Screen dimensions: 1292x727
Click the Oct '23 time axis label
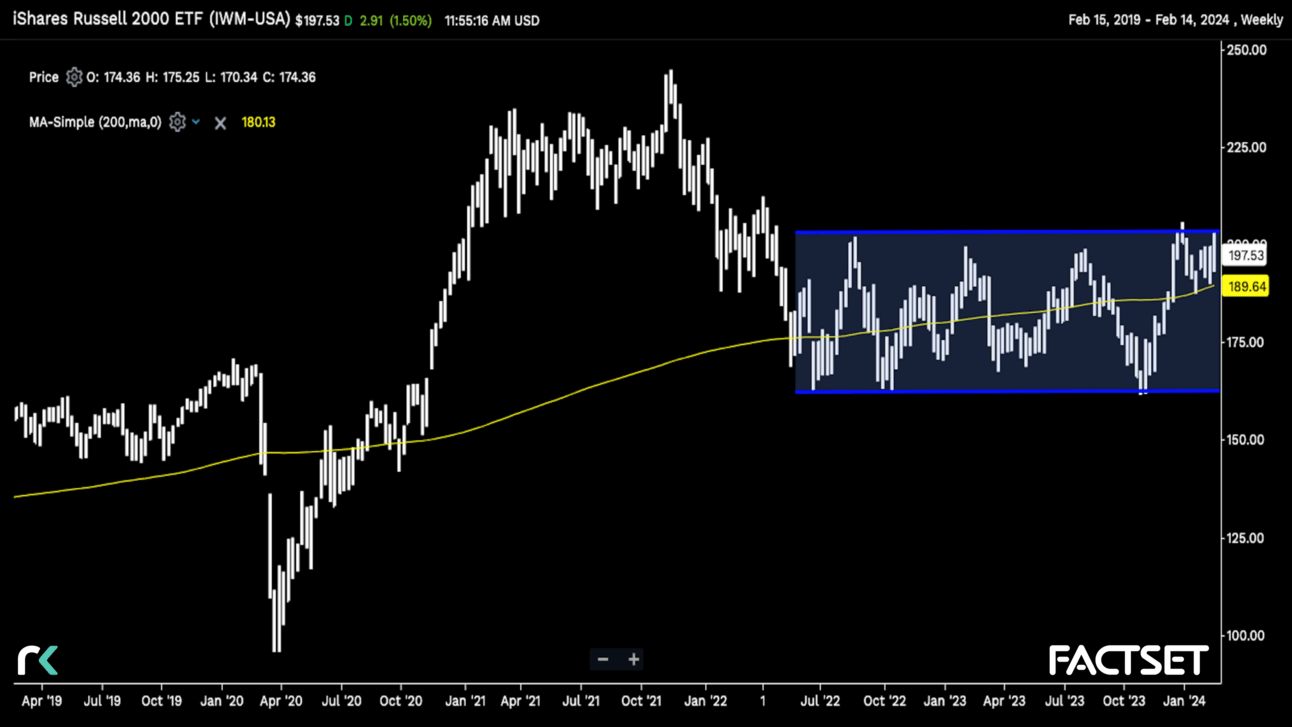coord(1124,701)
